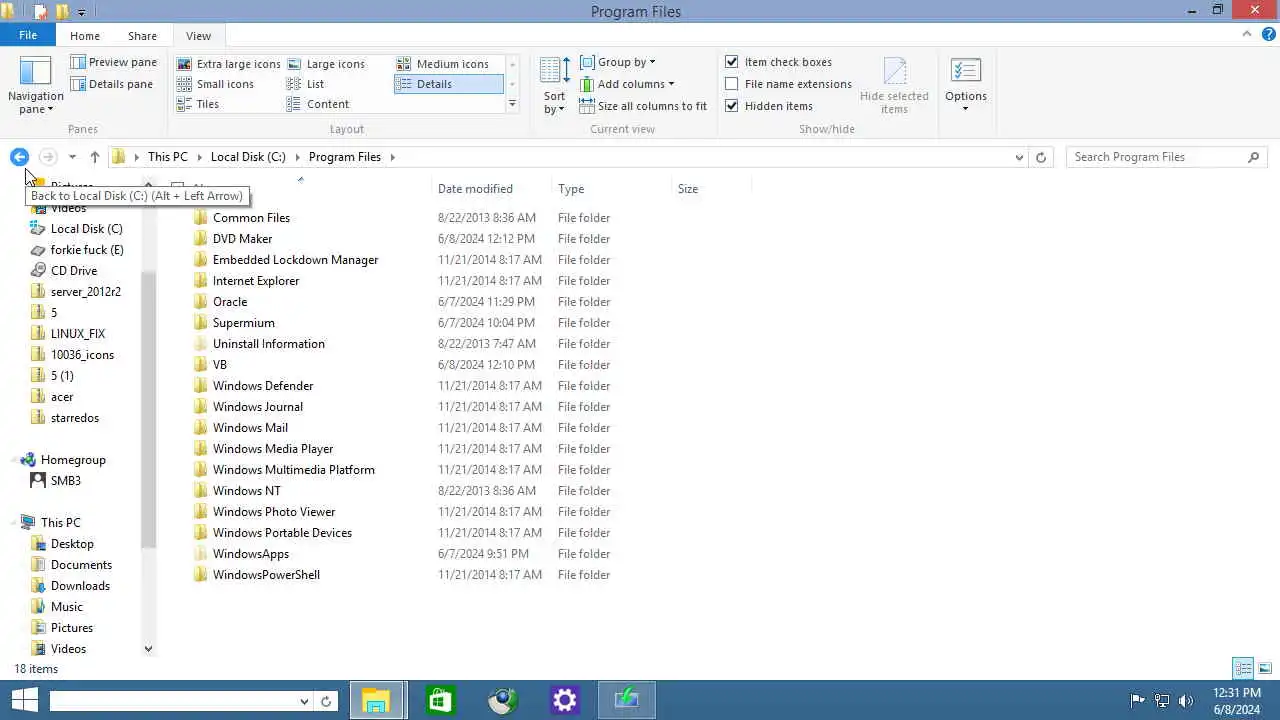Refresh the Program Files folder view
Screen dimensions: 1280x720
point(1041,157)
